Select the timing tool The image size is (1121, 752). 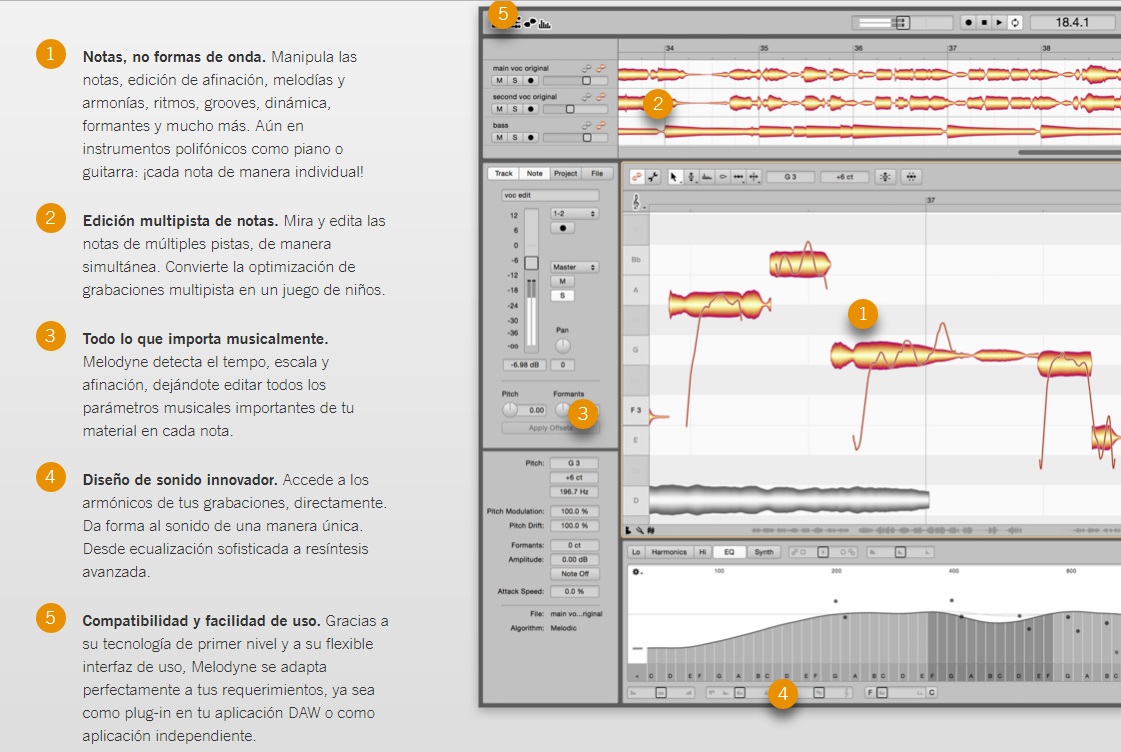click(738, 177)
